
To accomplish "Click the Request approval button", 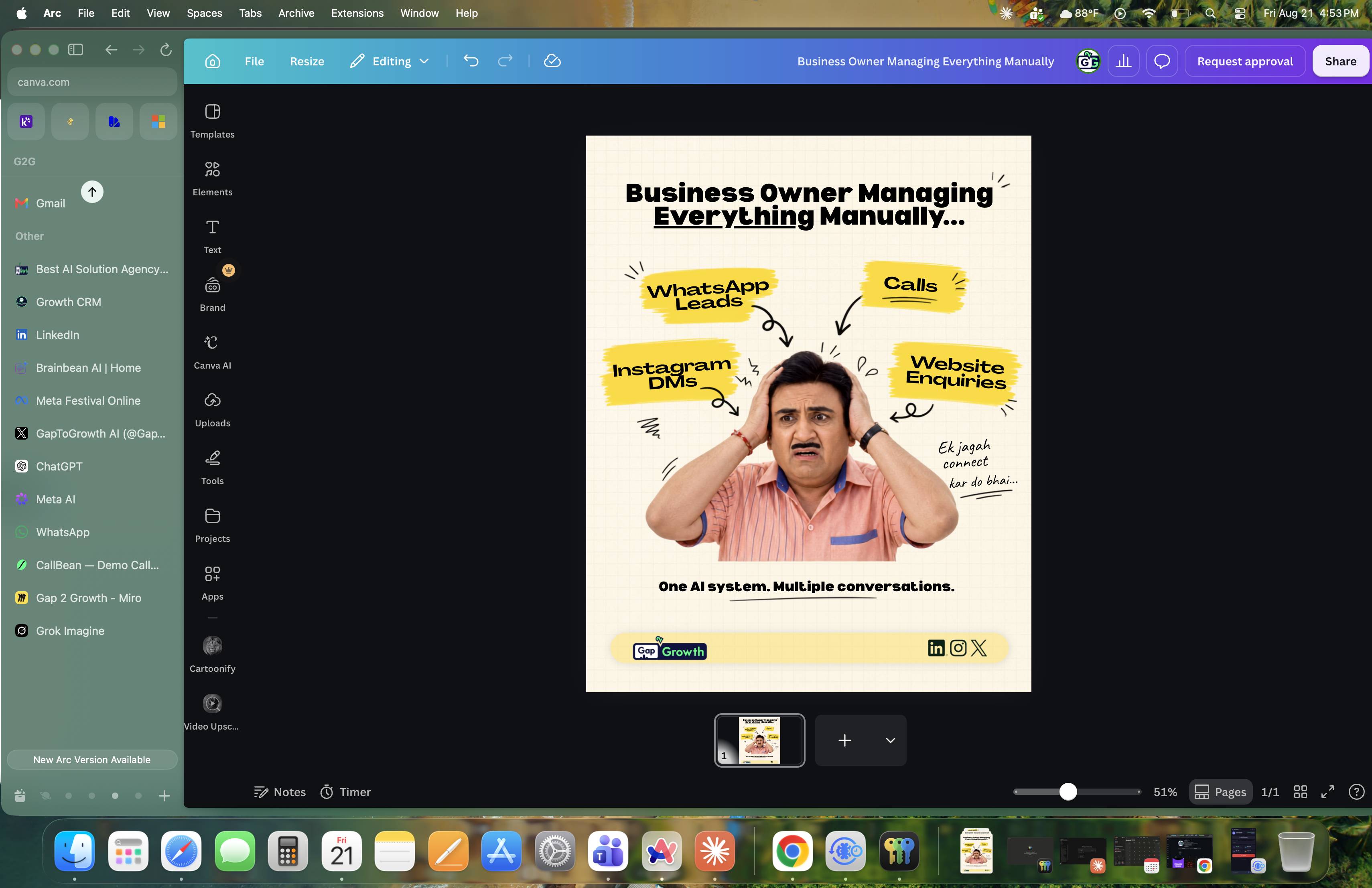I will [x=1244, y=61].
